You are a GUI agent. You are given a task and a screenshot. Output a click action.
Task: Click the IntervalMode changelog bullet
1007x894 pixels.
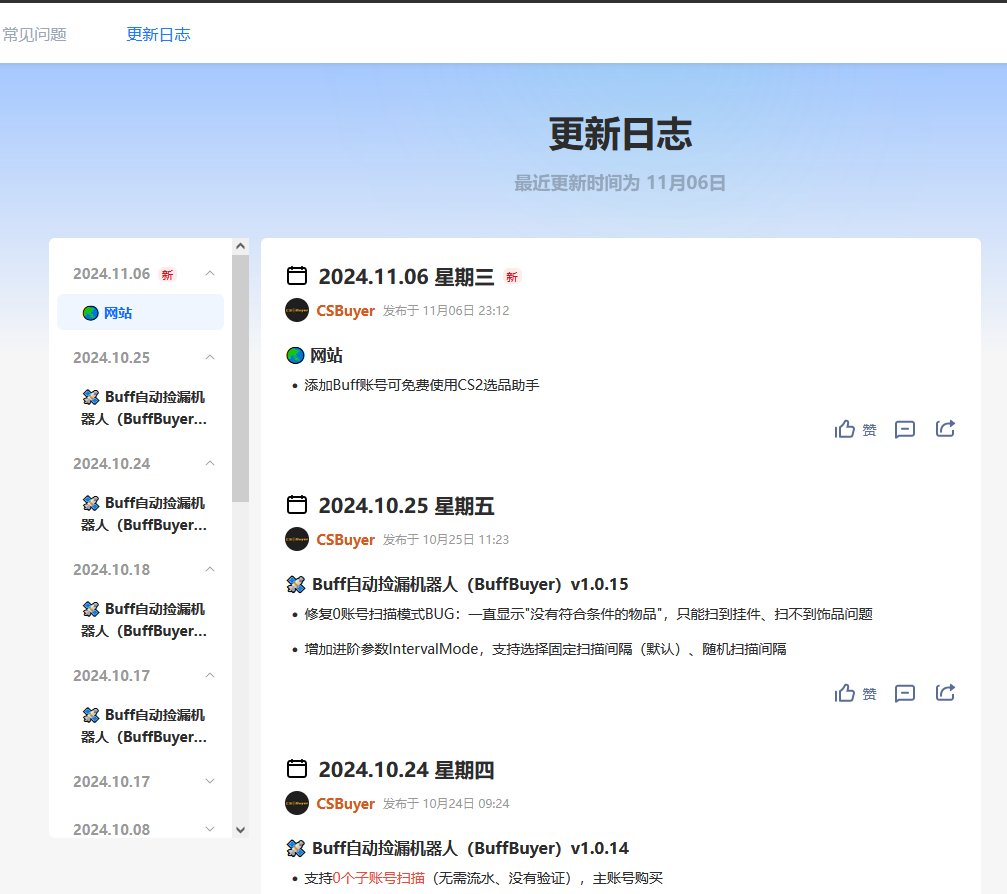click(545, 649)
